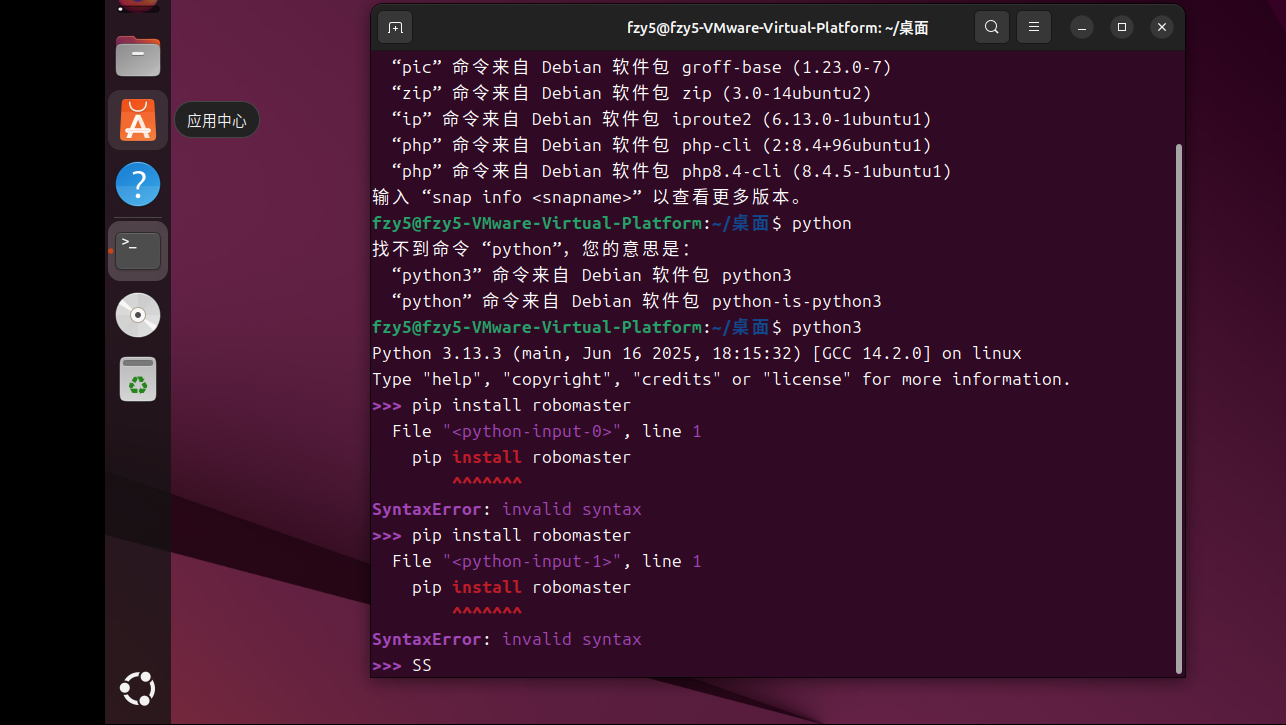Click the terminal search icon
This screenshot has height=725, width=1286.
(991, 27)
